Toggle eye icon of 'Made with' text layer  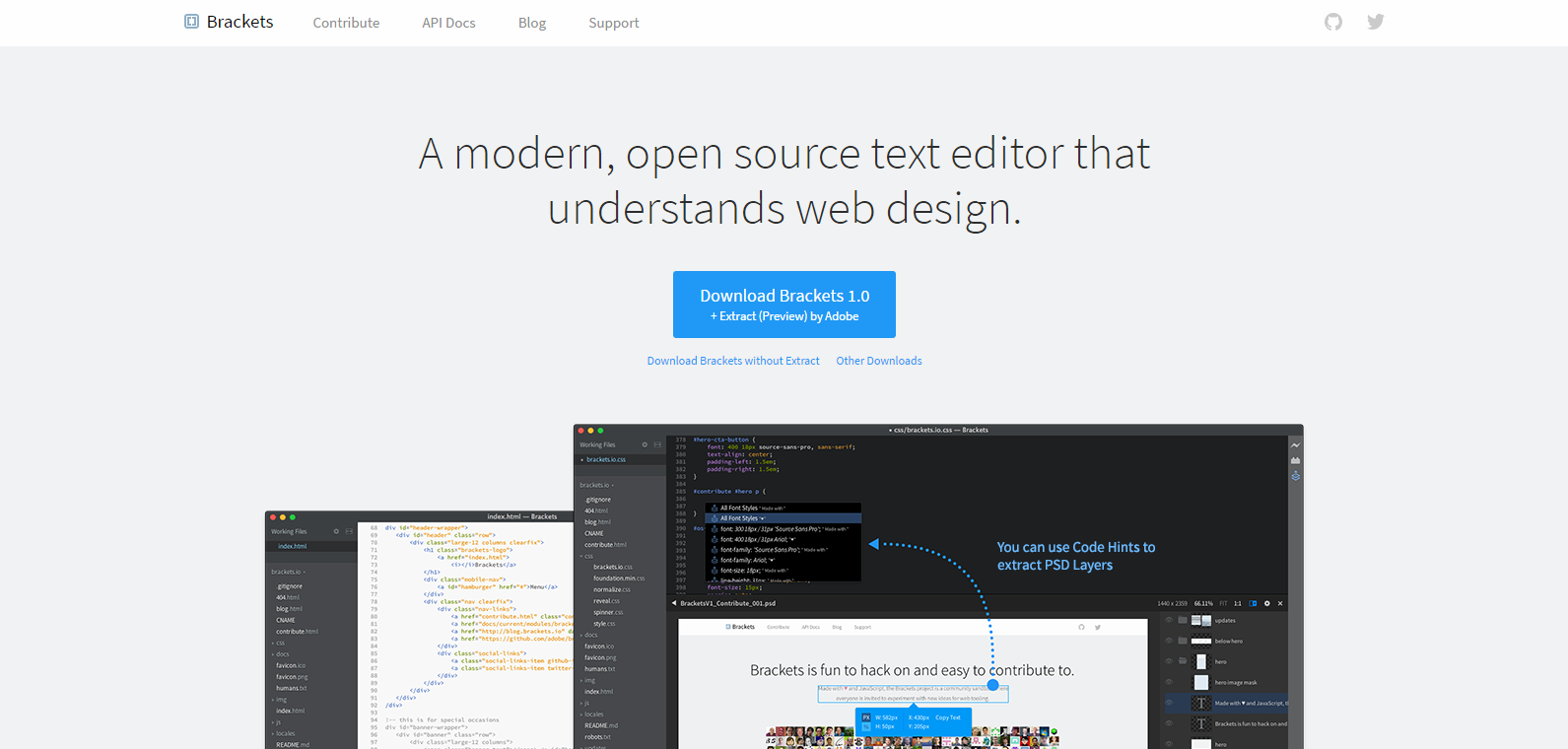point(1169,703)
